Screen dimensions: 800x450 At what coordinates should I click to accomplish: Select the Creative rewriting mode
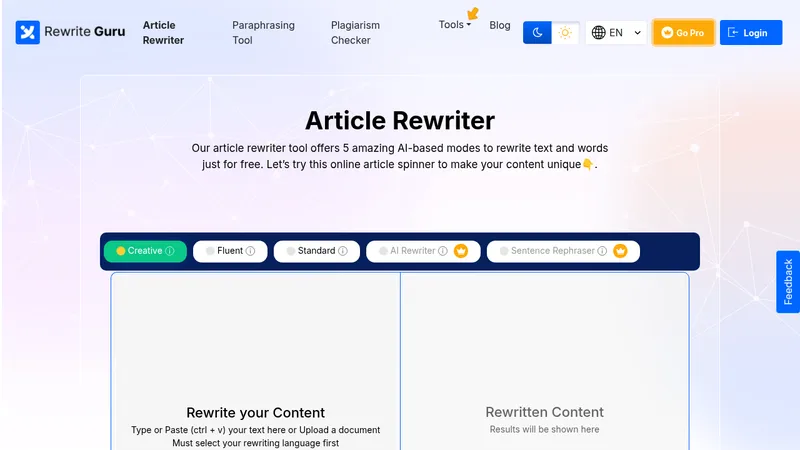(145, 251)
